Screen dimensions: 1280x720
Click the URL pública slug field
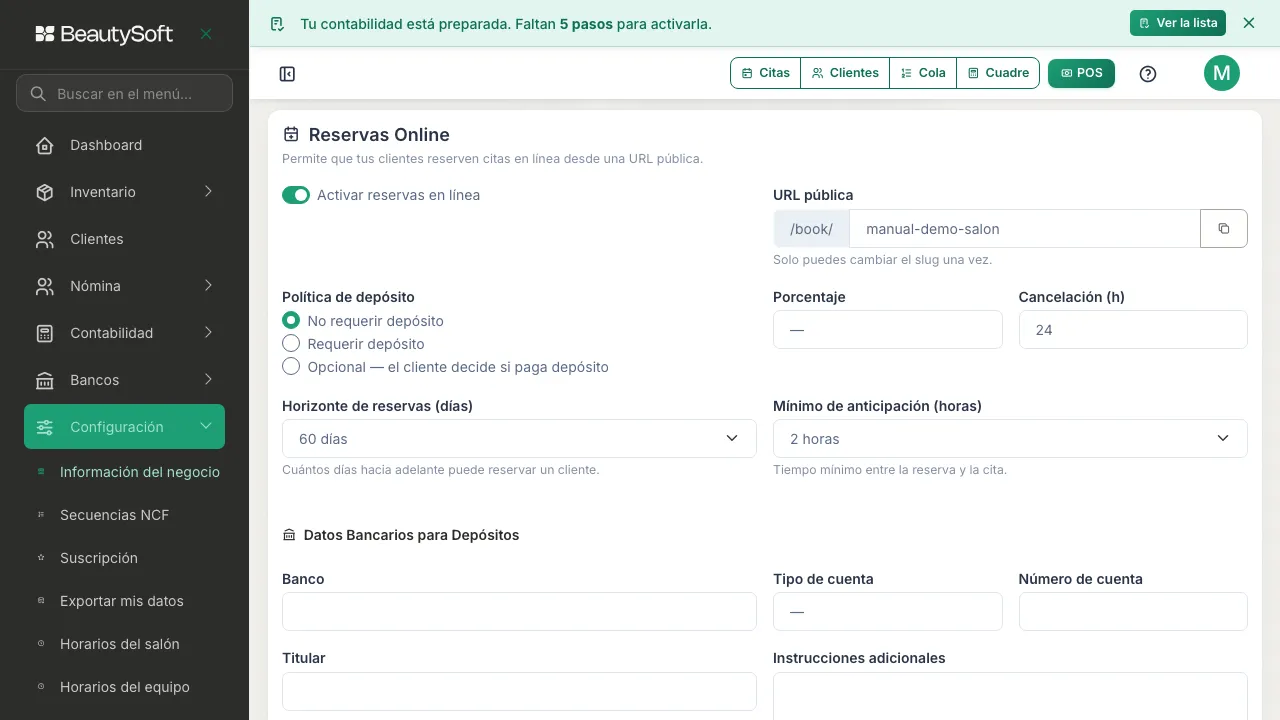1024,228
